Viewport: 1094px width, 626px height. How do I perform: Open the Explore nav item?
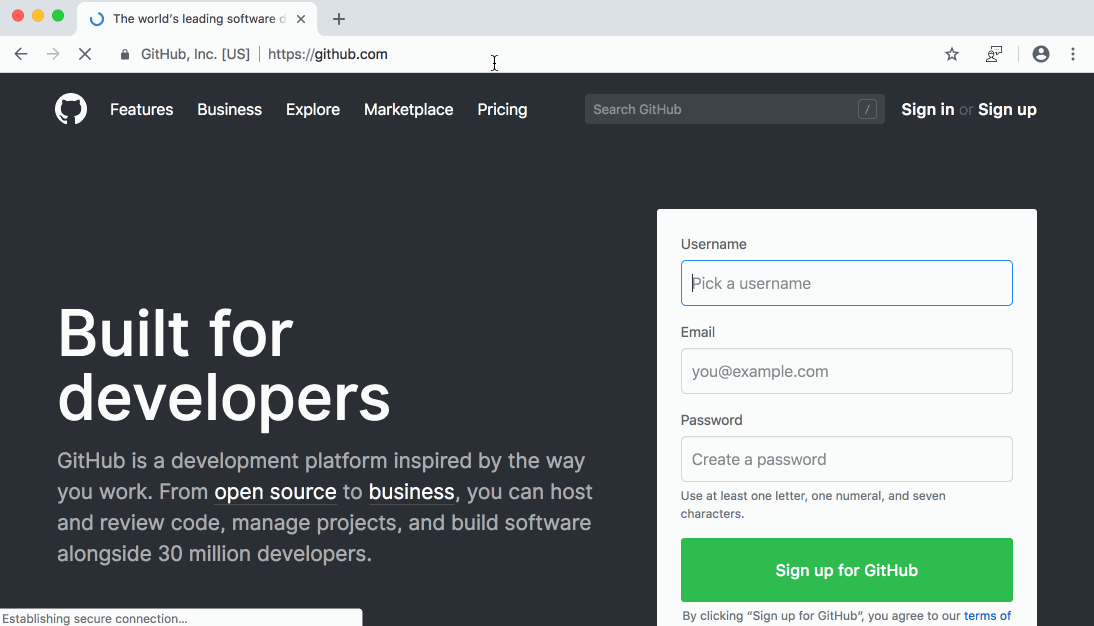[313, 110]
